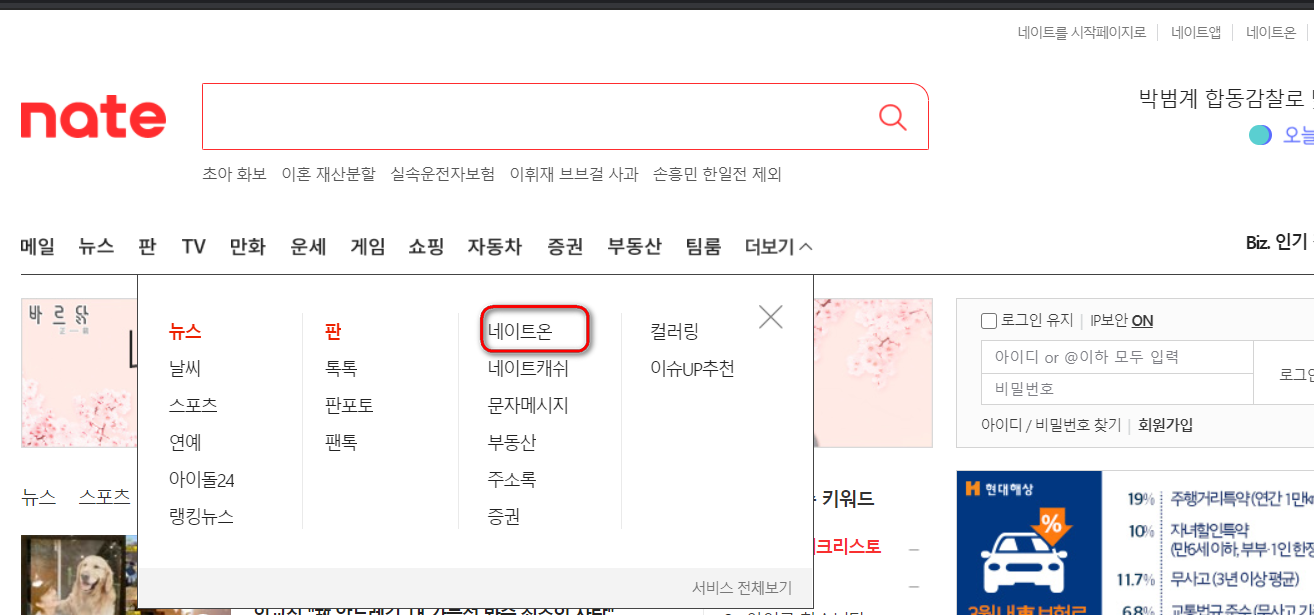Select 아이돌24 in dropdown panel
The height and width of the screenshot is (615, 1314).
(x=202, y=480)
